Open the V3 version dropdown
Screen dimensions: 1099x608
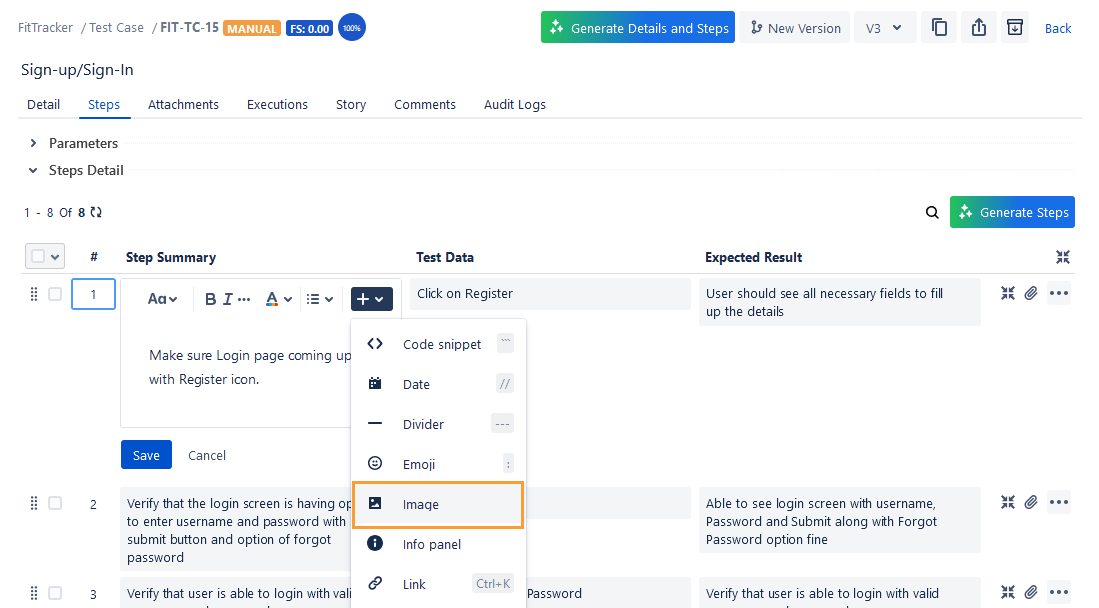click(884, 27)
